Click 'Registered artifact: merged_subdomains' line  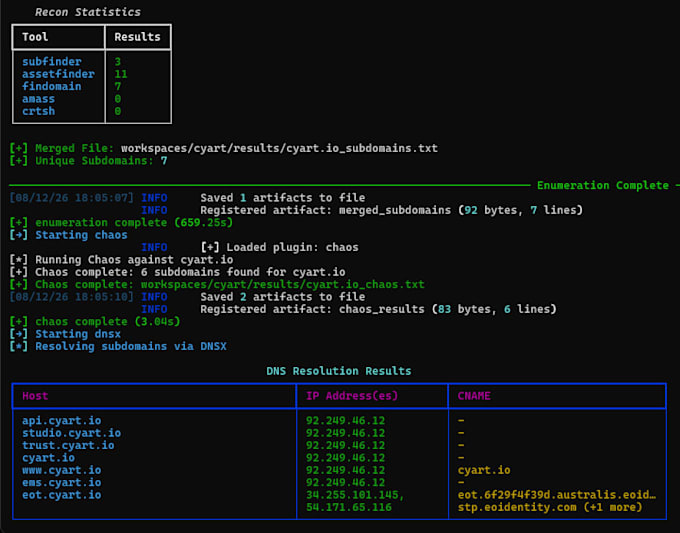(391, 210)
